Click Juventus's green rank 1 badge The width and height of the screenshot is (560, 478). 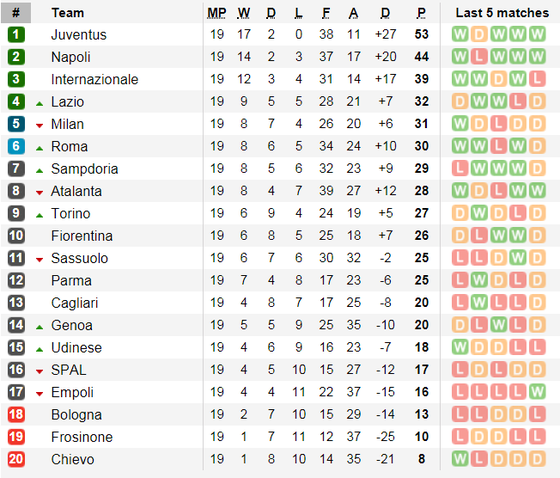[16, 35]
